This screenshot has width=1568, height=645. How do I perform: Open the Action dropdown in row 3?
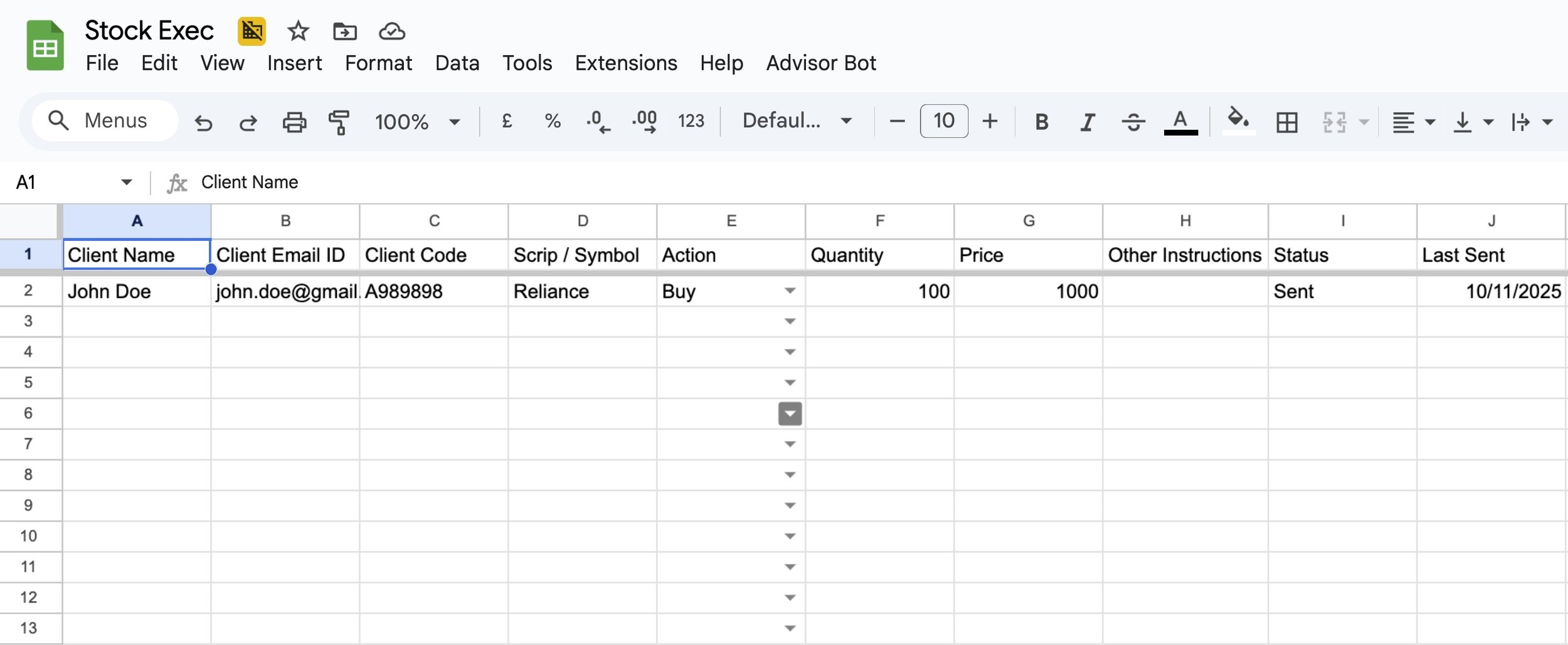[790, 321]
